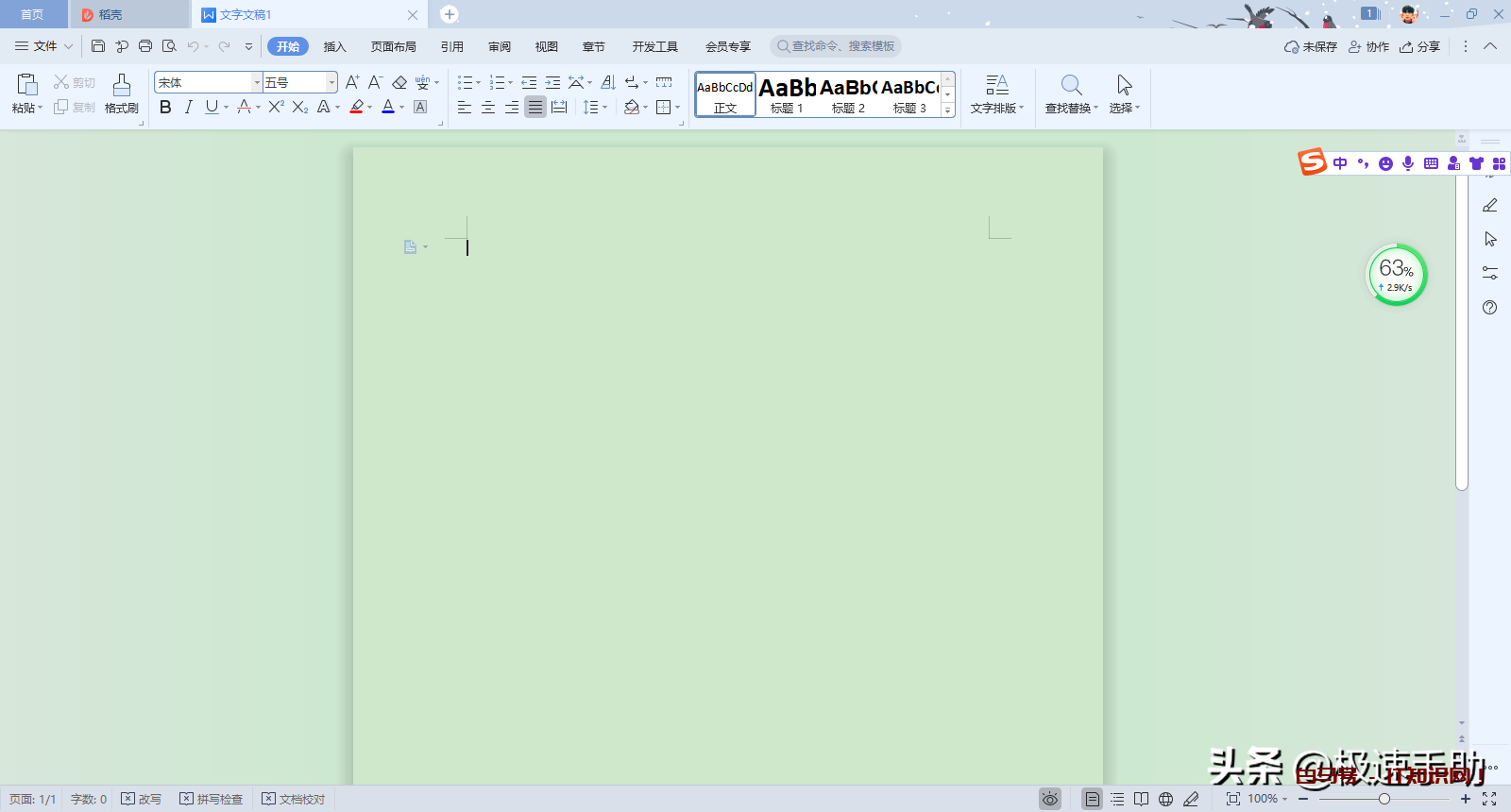The image size is (1511, 812).
Task: Click the Format Painter (格式刷) icon
Action: point(121,86)
